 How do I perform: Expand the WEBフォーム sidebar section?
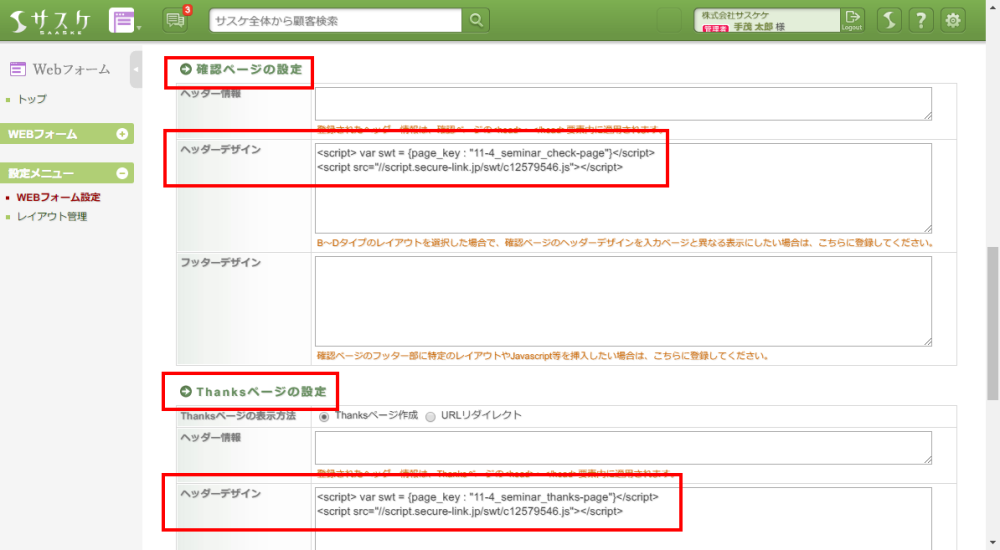pos(122,134)
